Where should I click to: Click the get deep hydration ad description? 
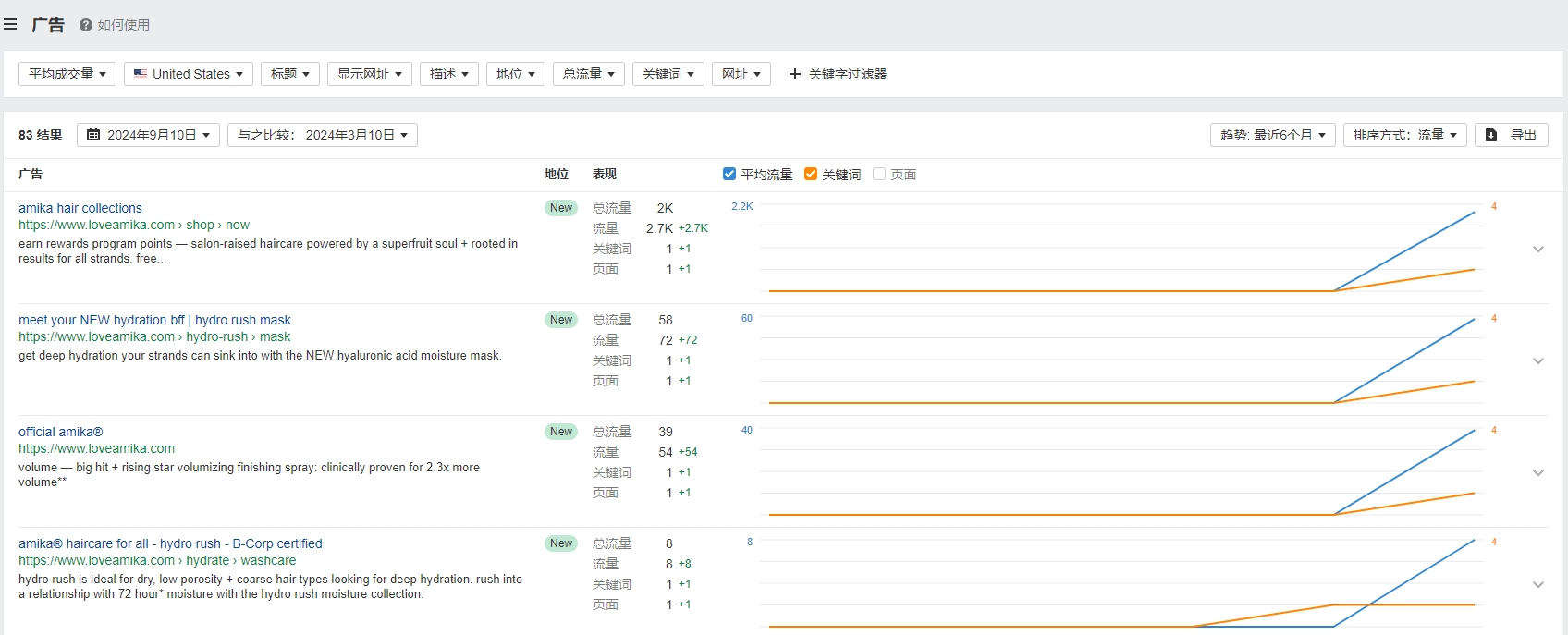(260, 356)
